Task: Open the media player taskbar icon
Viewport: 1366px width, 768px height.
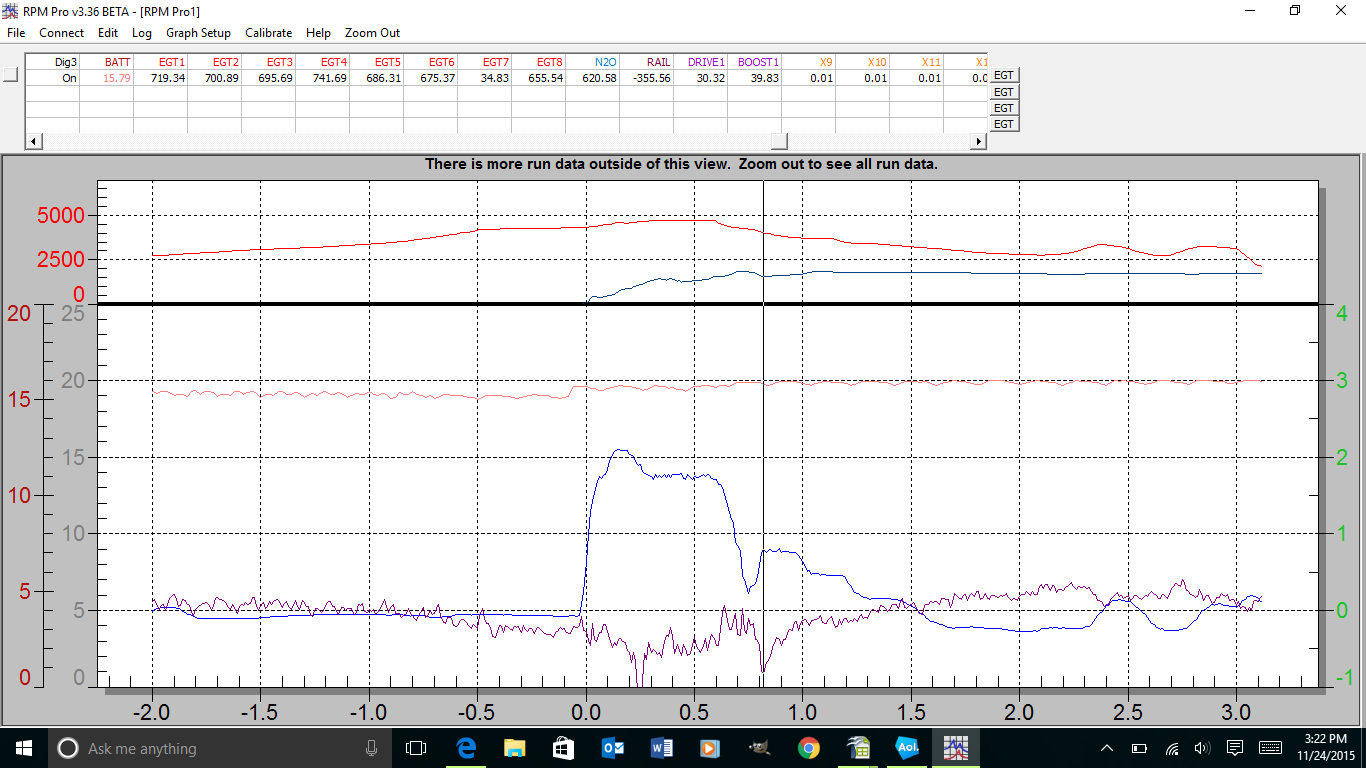Action: click(x=710, y=747)
